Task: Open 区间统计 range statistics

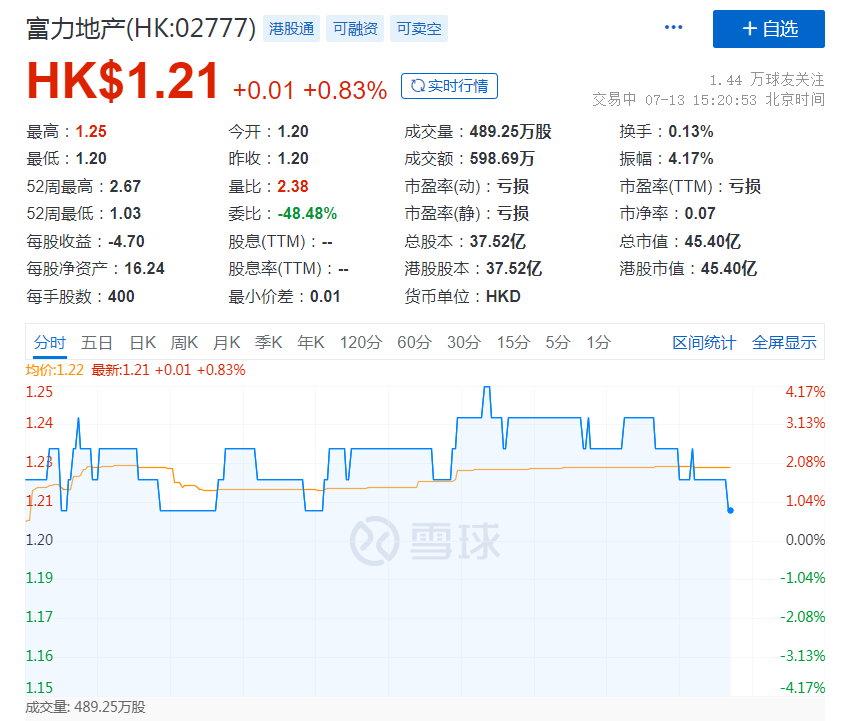Action: [703, 342]
